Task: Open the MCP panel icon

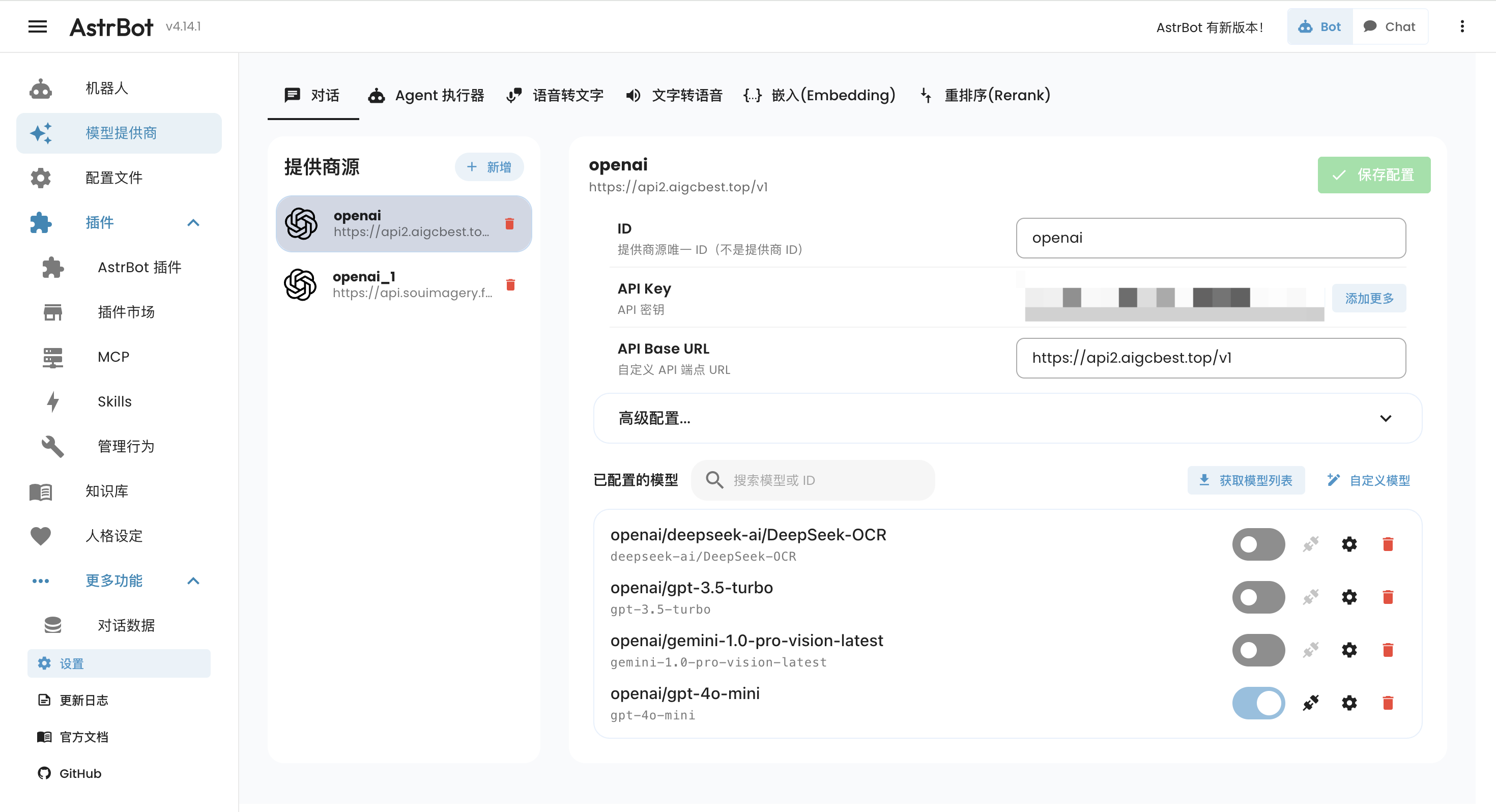Action: point(52,357)
